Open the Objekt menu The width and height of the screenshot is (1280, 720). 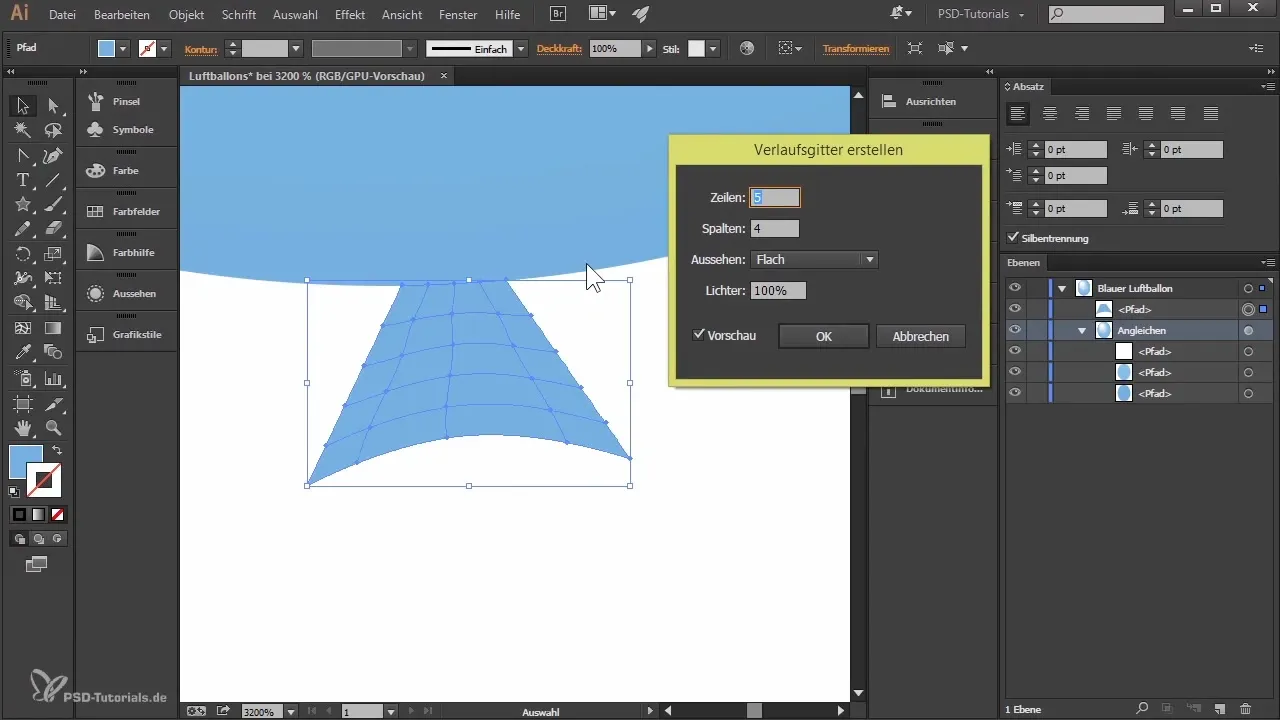tap(187, 15)
